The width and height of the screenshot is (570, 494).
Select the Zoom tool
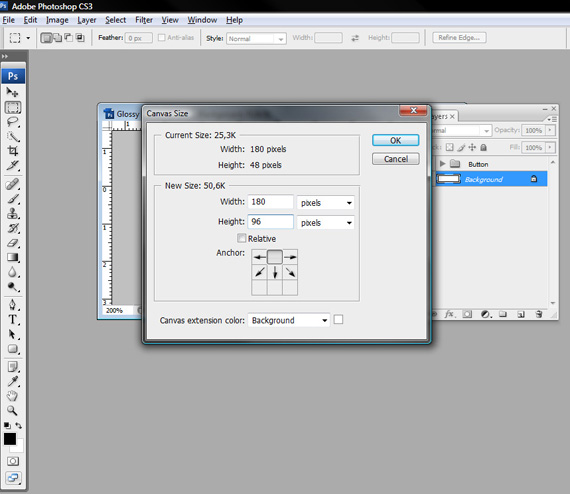pos(13,410)
